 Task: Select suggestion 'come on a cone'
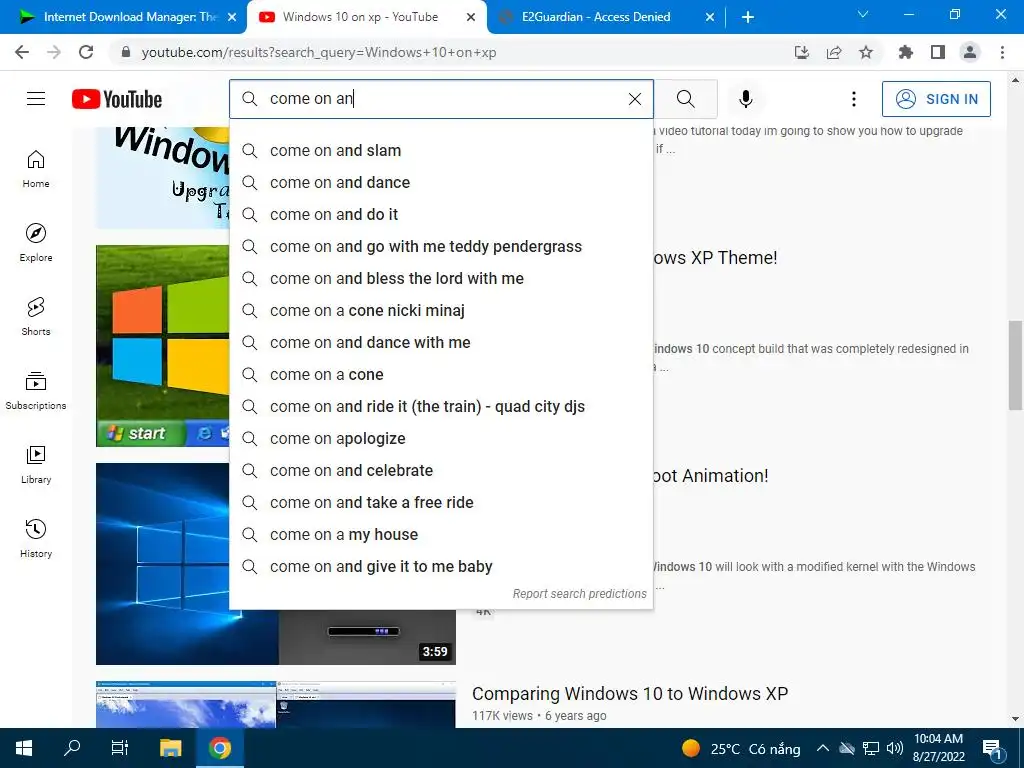pyautogui.click(x=441, y=374)
